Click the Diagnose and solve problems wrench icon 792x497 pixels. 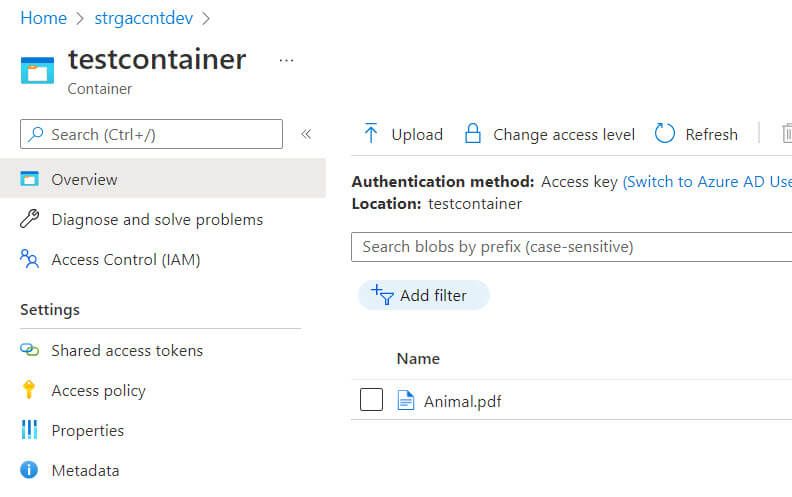click(x=29, y=219)
